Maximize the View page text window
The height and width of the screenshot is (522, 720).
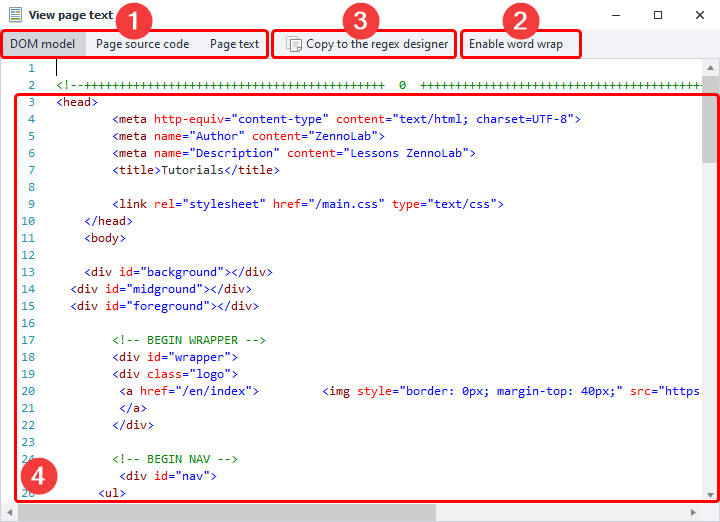pyautogui.click(x=658, y=15)
